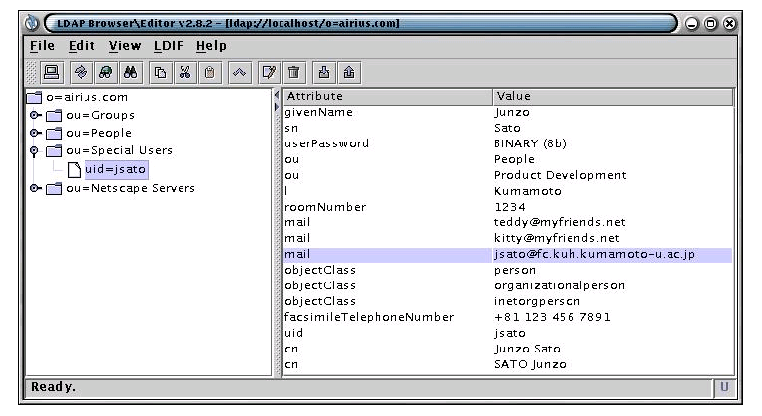762x416 pixels.
Task: Click the connect computer toolbar icon
Action: coord(52,73)
